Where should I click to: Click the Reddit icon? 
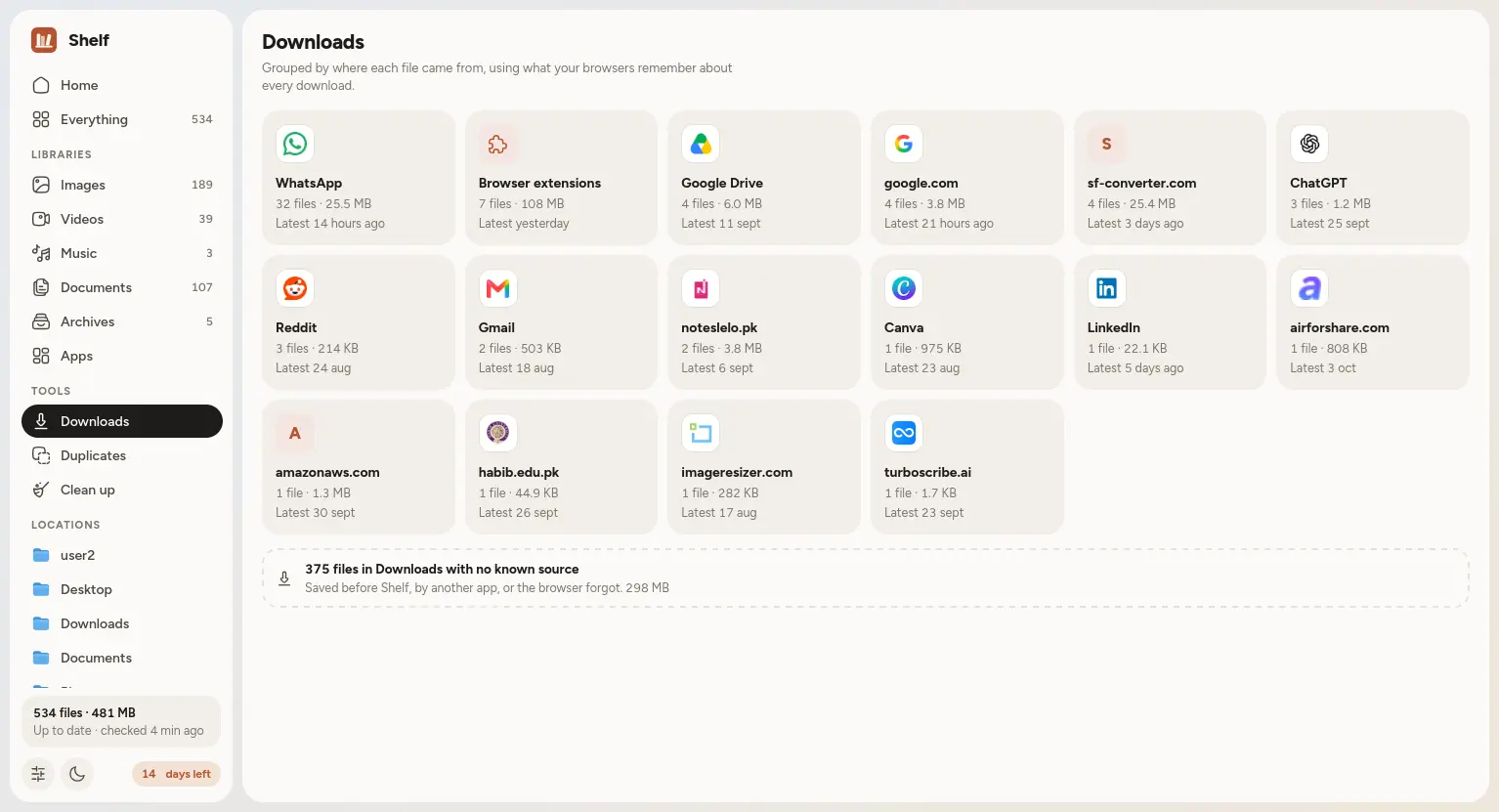(295, 288)
